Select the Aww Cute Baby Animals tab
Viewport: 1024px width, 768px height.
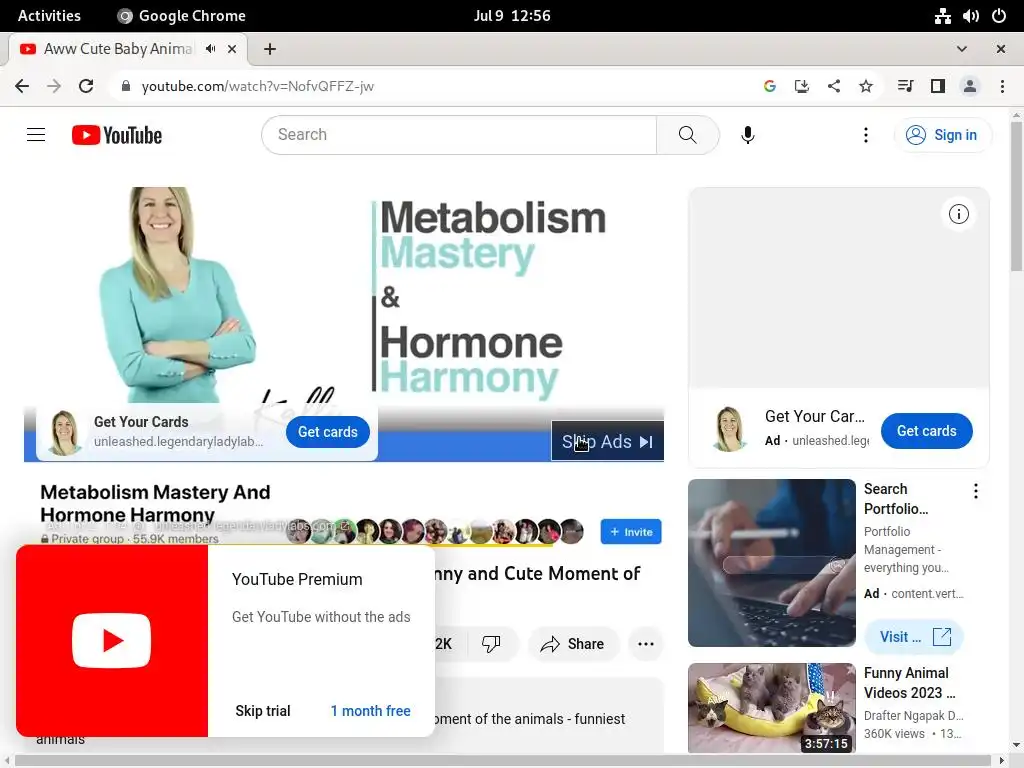(x=118, y=49)
